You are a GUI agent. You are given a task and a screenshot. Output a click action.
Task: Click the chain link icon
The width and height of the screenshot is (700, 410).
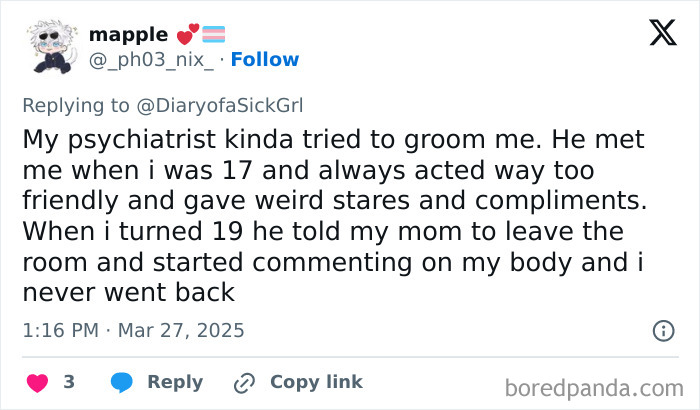point(243,382)
